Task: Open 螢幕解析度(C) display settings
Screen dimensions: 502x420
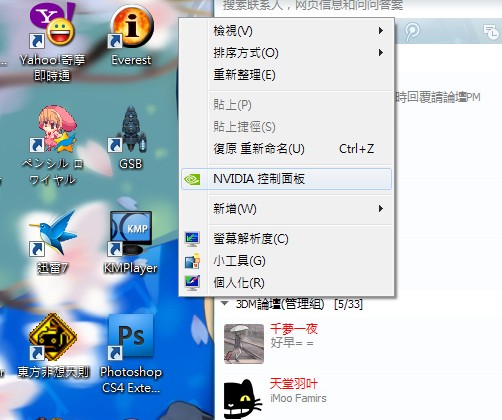Action: (286, 239)
